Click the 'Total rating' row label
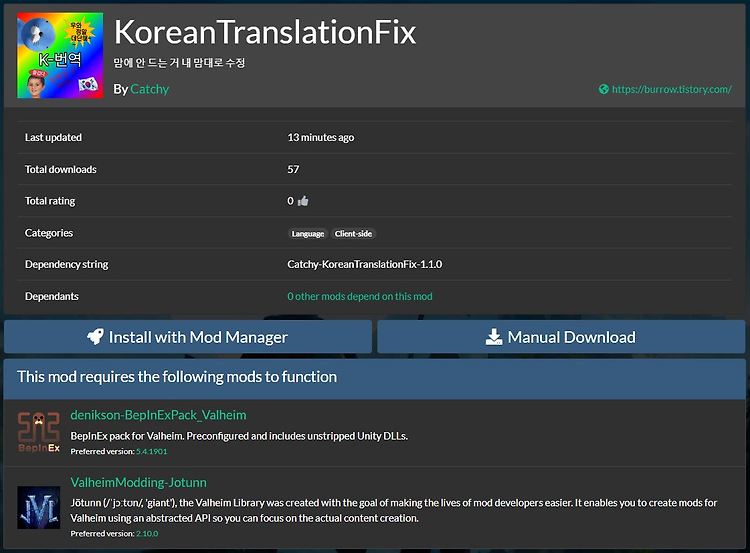The height and width of the screenshot is (553, 750). click(50, 201)
